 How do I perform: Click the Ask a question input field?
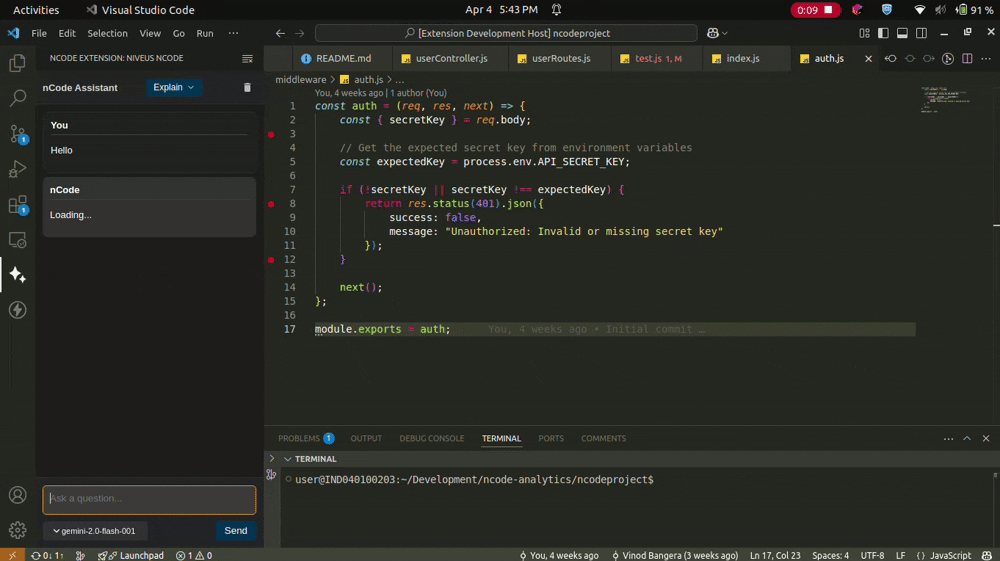coord(149,499)
